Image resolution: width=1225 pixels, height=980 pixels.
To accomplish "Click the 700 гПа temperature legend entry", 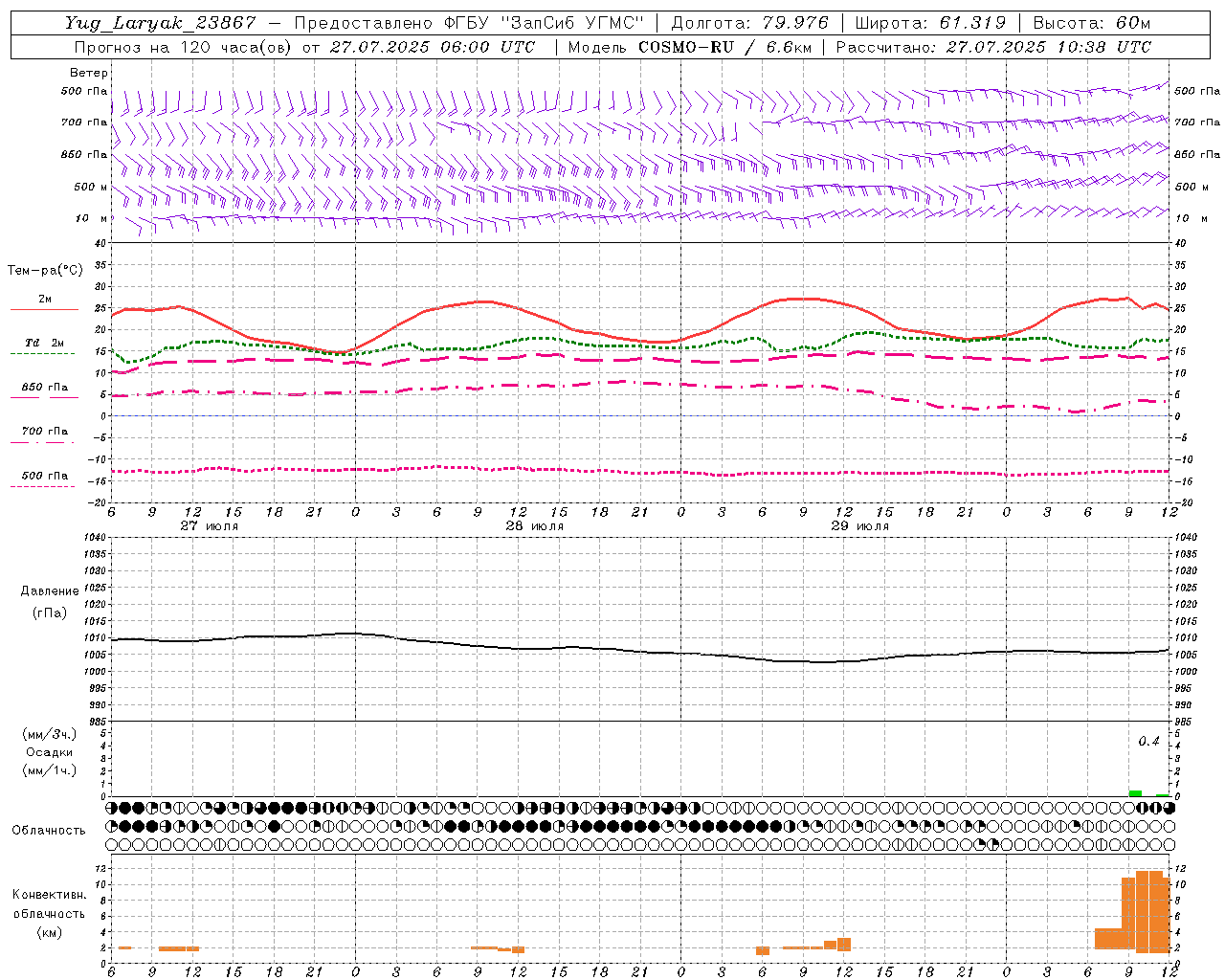I will (44, 431).
